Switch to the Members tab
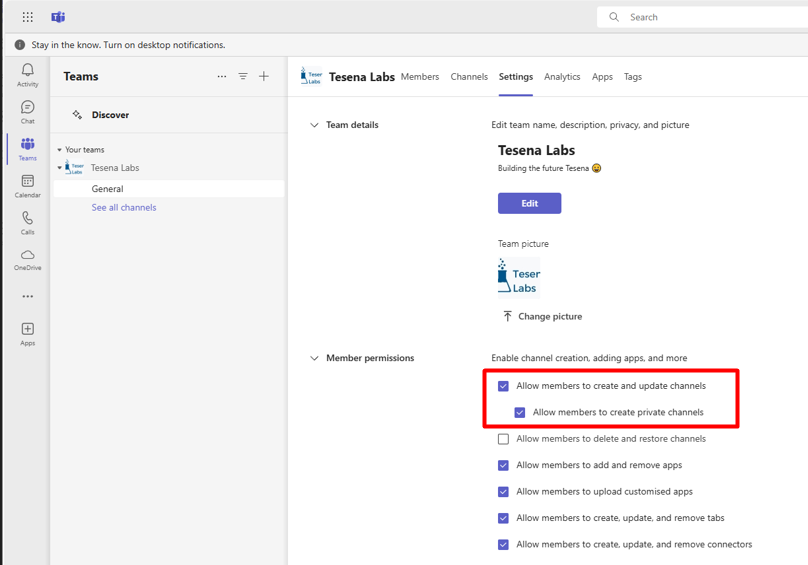This screenshot has height=565, width=808. (x=420, y=76)
